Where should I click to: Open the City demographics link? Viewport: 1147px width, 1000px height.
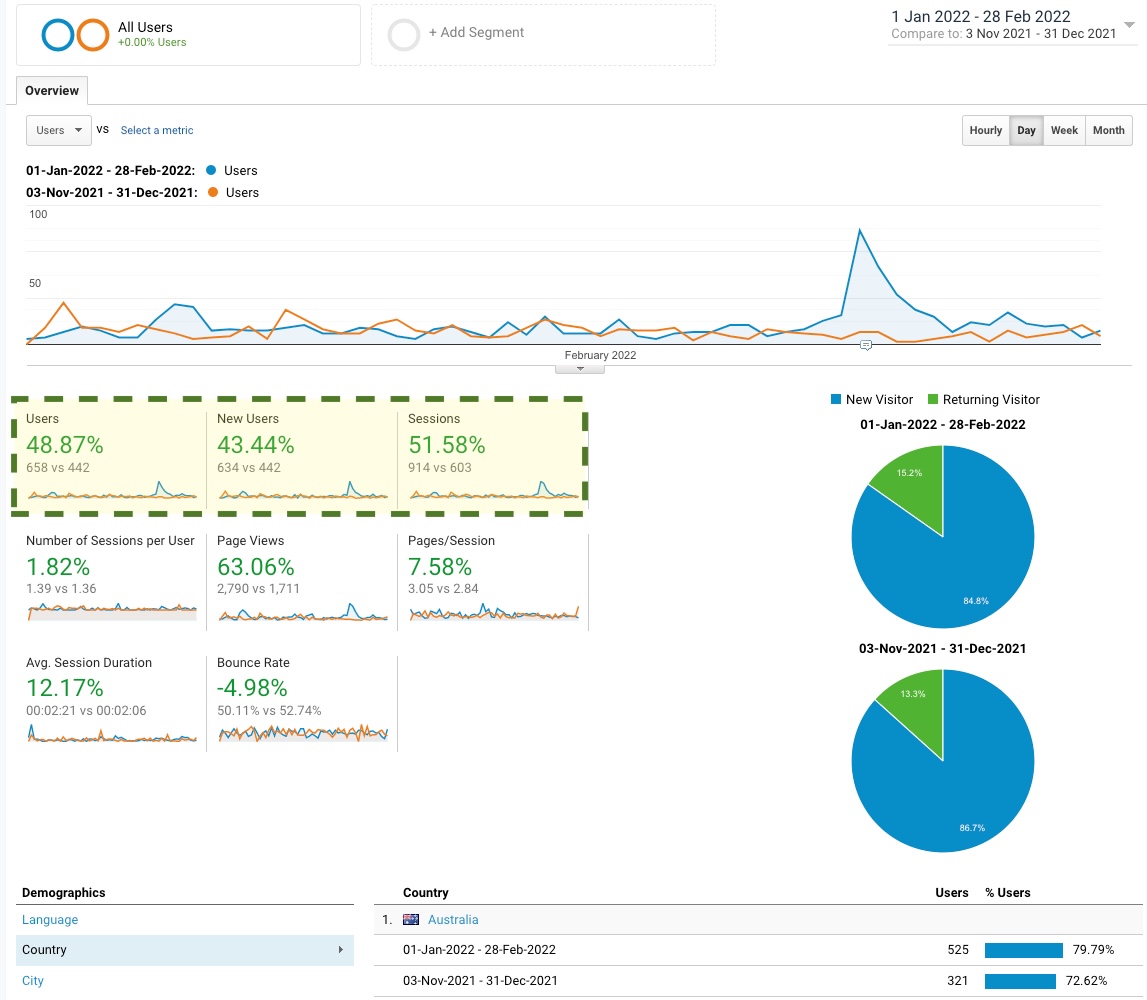[x=33, y=980]
